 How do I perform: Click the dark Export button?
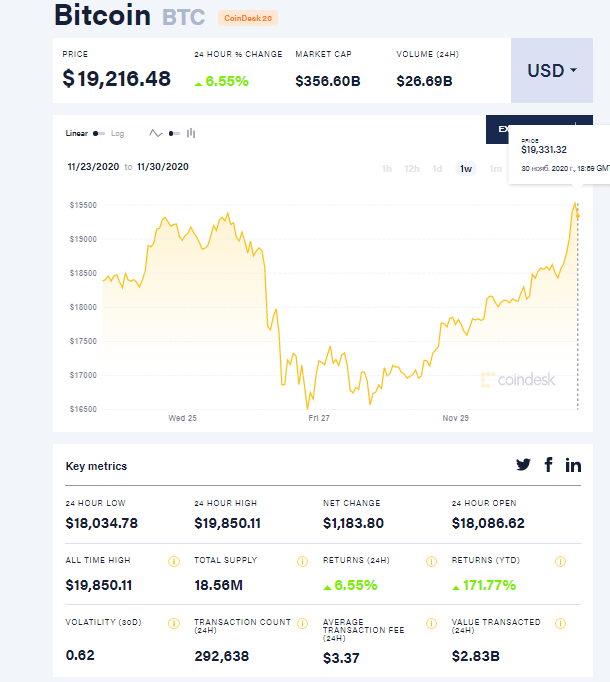pyautogui.click(x=497, y=130)
